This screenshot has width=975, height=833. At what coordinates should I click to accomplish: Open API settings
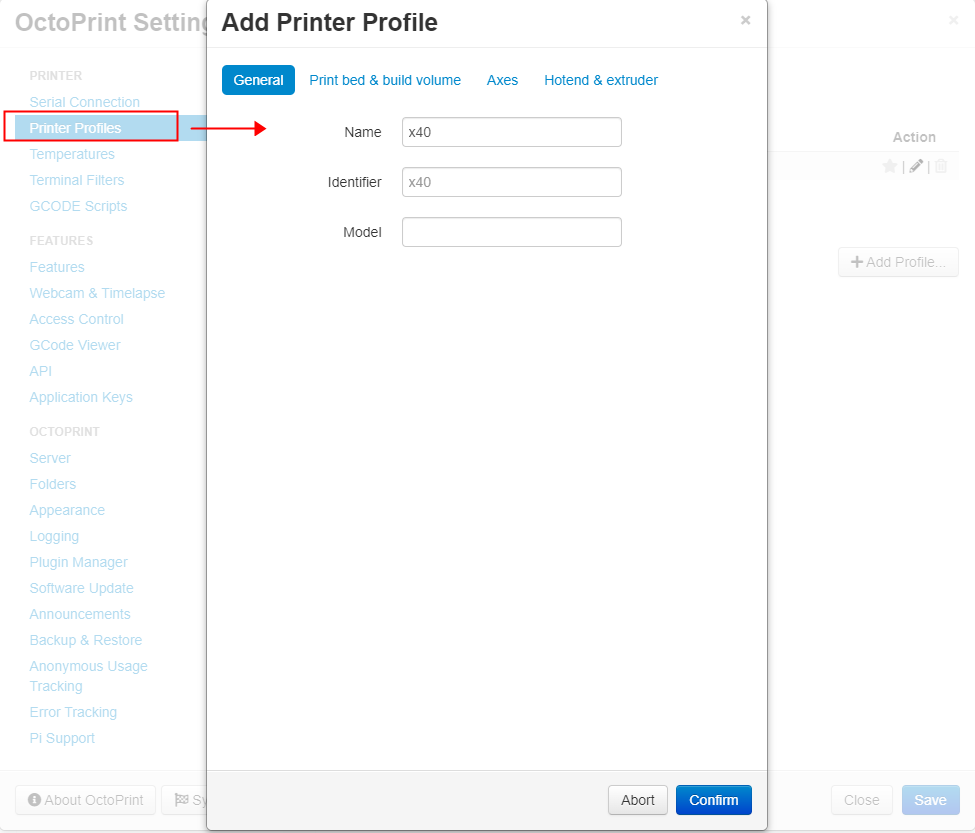point(40,372)
